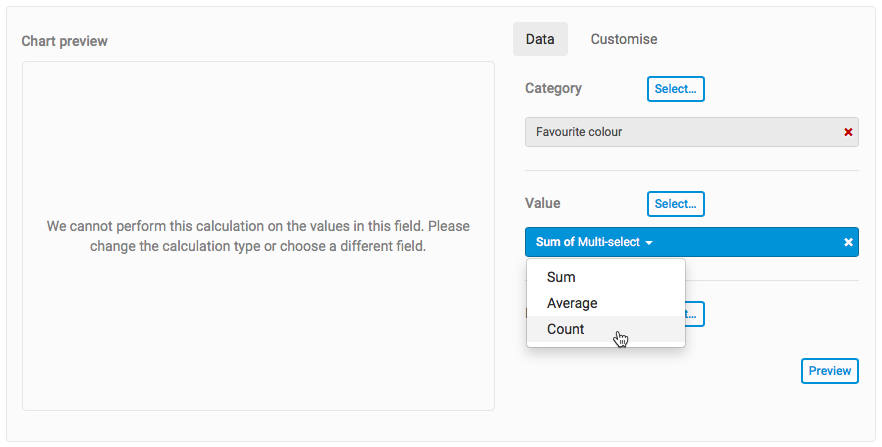Choose Sum from the calculation menu
Viewport: 882px width, 447px height.
(x=561, y=277)
